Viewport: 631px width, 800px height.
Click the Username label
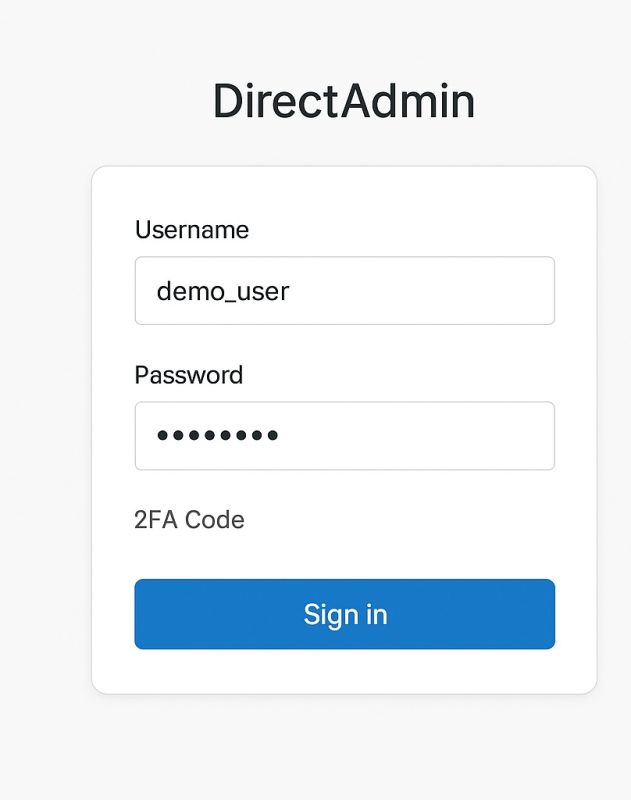[x=192, y=230]
